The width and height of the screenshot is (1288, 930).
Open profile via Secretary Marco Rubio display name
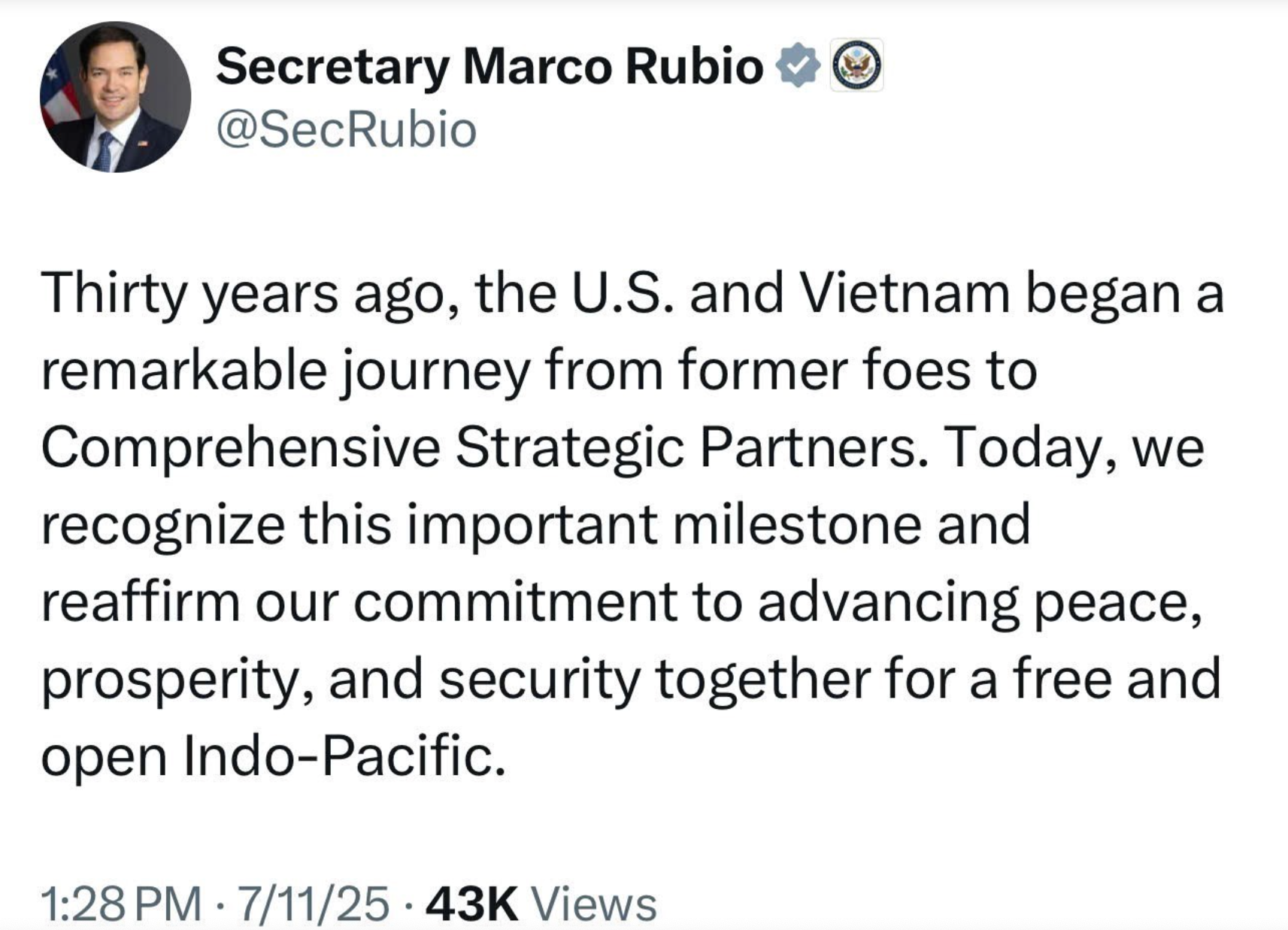pyautogui.click(x=489, y=66)
